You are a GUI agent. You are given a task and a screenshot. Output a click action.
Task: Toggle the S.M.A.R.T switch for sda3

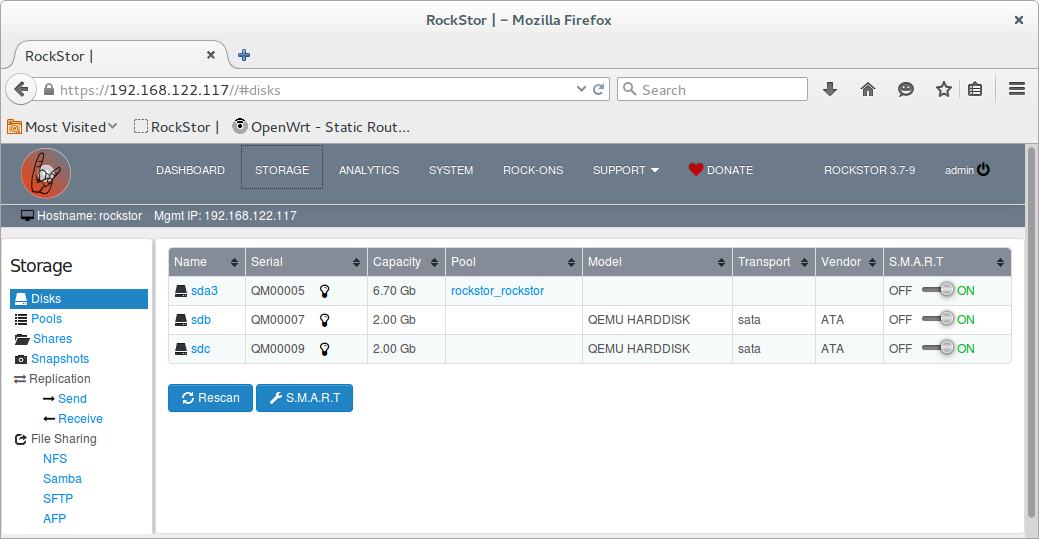coord(938,290)
